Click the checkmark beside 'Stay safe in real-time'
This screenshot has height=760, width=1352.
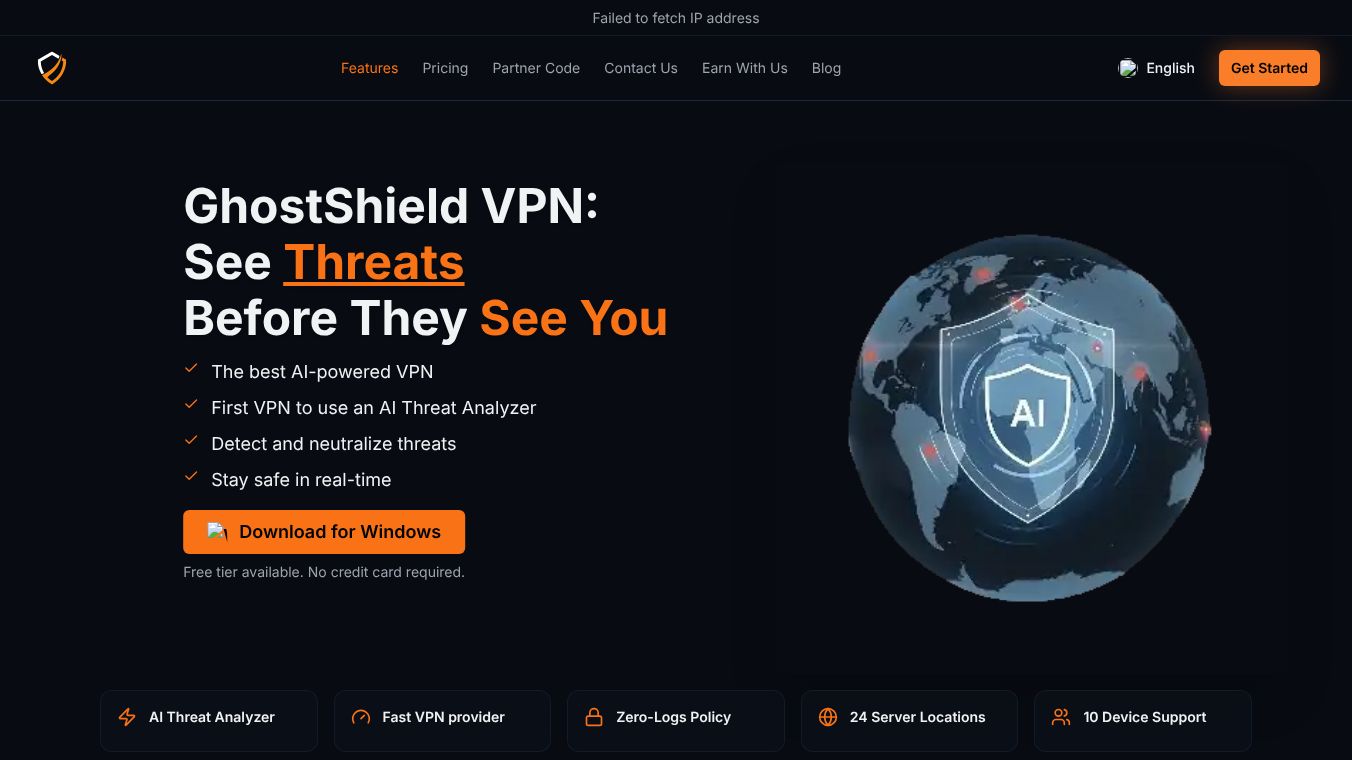pos(191,475)
